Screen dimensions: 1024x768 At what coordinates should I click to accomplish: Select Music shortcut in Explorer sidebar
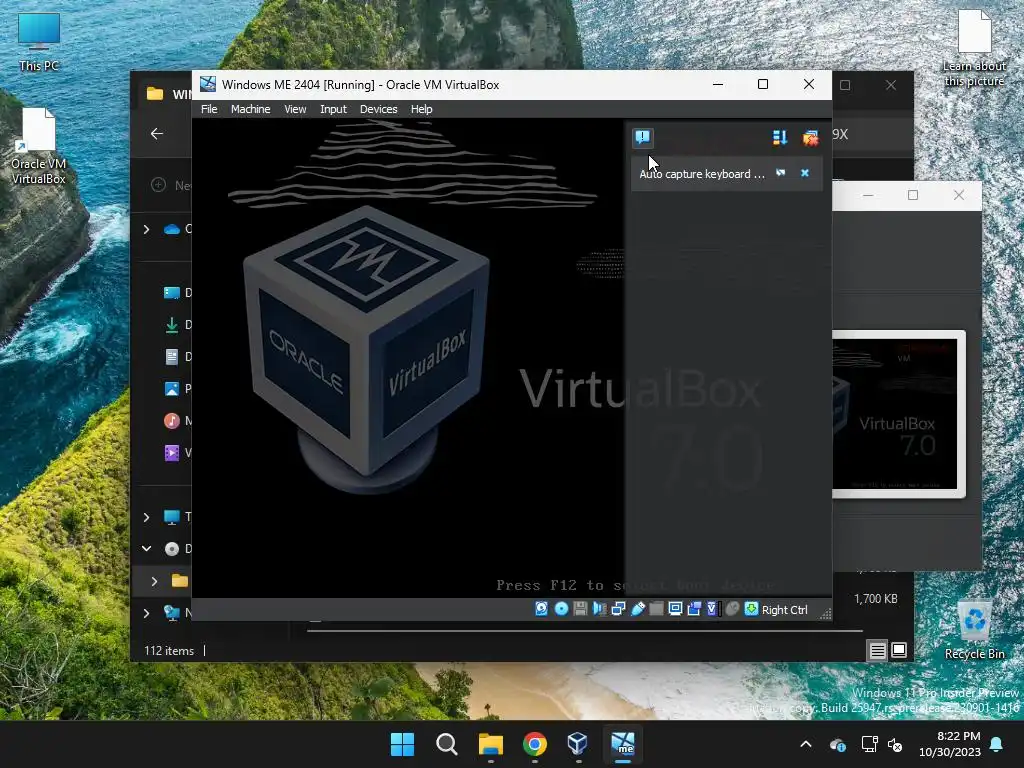[x=172, y=421]
